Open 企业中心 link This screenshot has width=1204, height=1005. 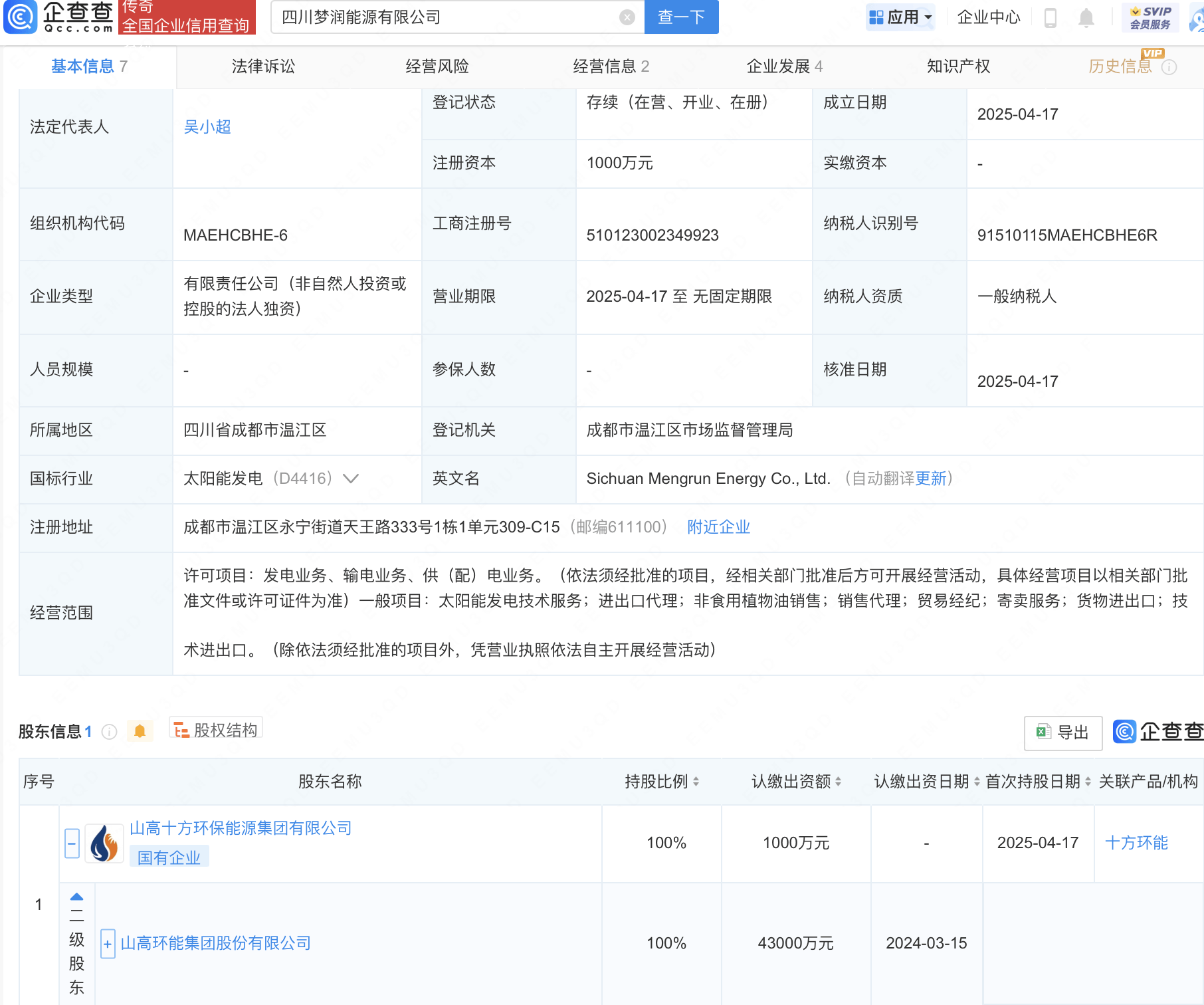988,17
